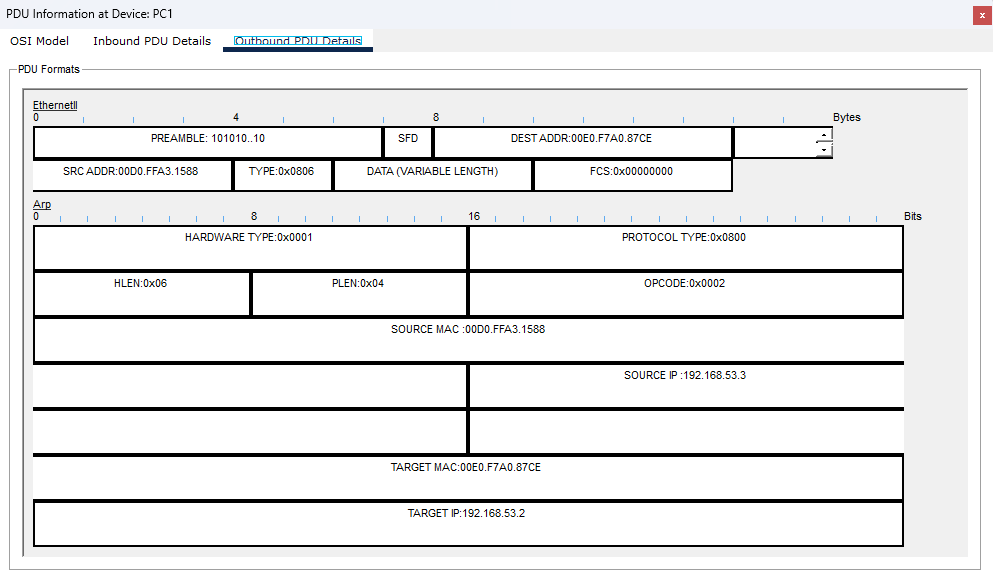Click the up arrow of the Ethernet spinner
993x578 pixels.
823,135
